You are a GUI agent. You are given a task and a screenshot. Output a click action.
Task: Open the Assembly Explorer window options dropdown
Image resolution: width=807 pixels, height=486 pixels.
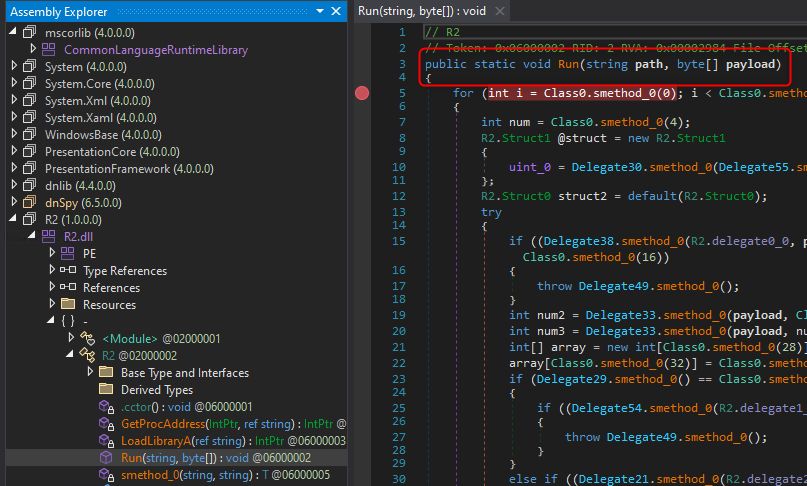320,11
